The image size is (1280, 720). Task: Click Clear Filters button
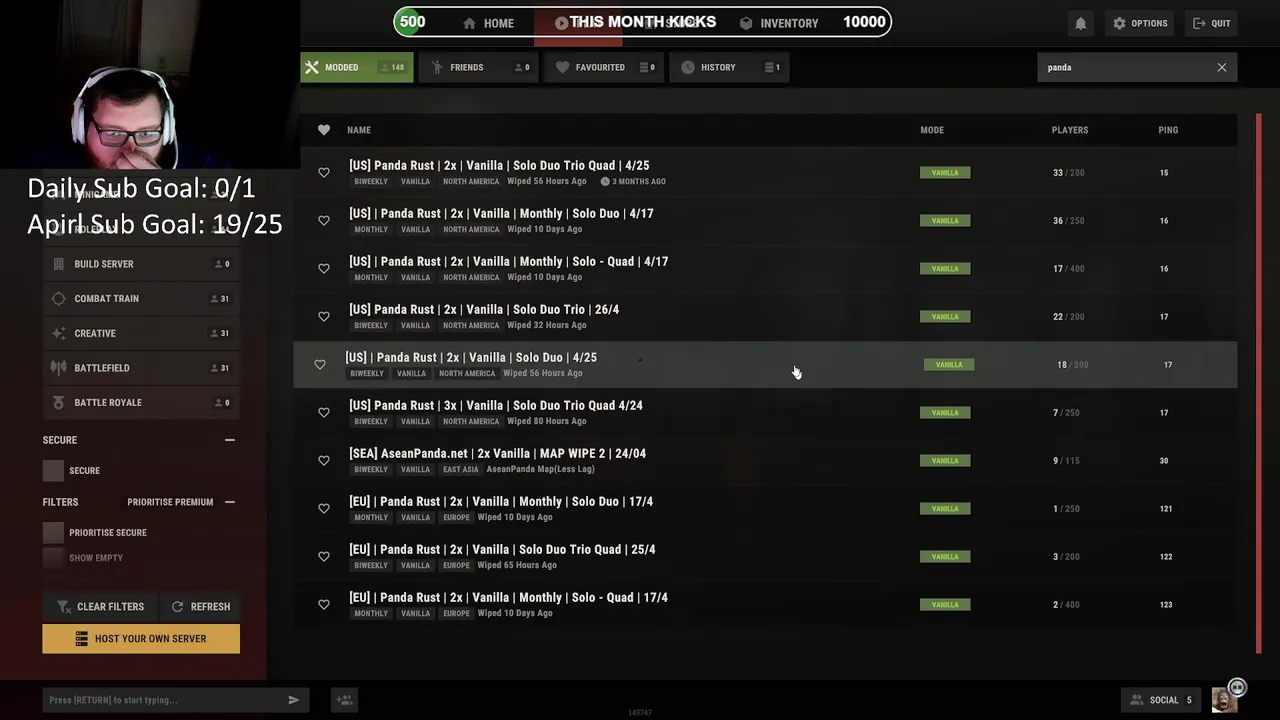(99, 606)
